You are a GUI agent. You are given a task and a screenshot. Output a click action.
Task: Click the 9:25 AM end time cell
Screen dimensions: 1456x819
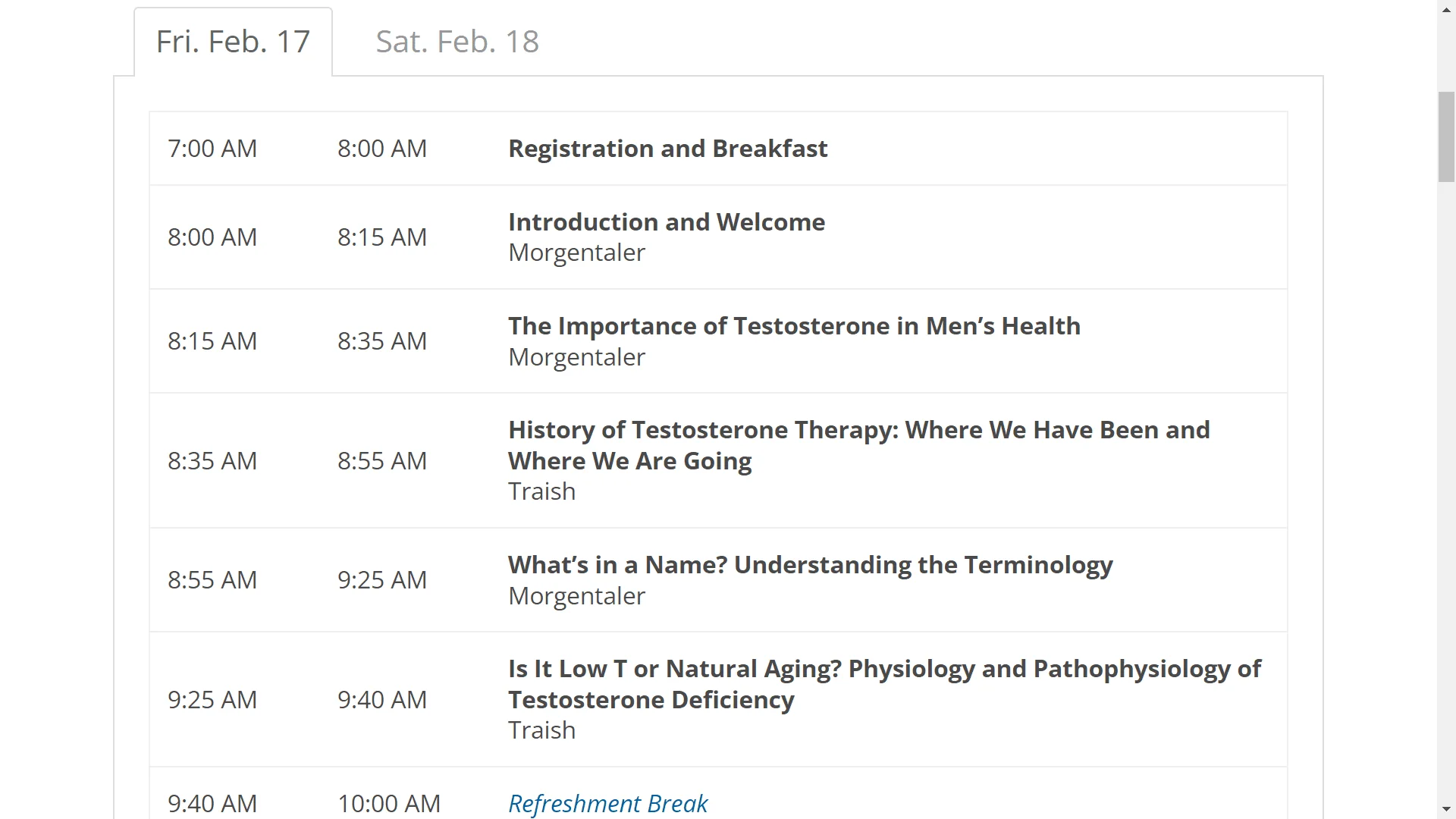382,580
